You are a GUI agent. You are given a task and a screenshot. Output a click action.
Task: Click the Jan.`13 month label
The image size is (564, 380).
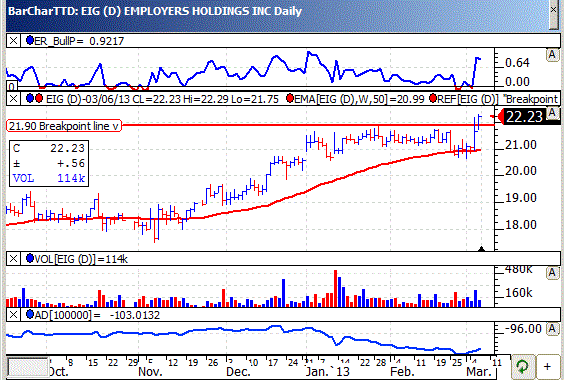328,371
